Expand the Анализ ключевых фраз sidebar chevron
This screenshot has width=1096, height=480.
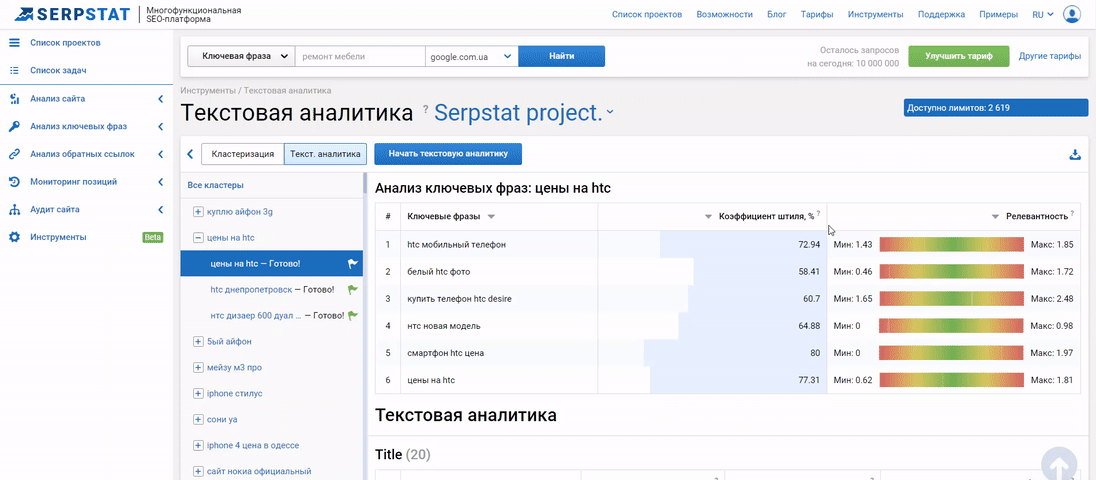161,126
